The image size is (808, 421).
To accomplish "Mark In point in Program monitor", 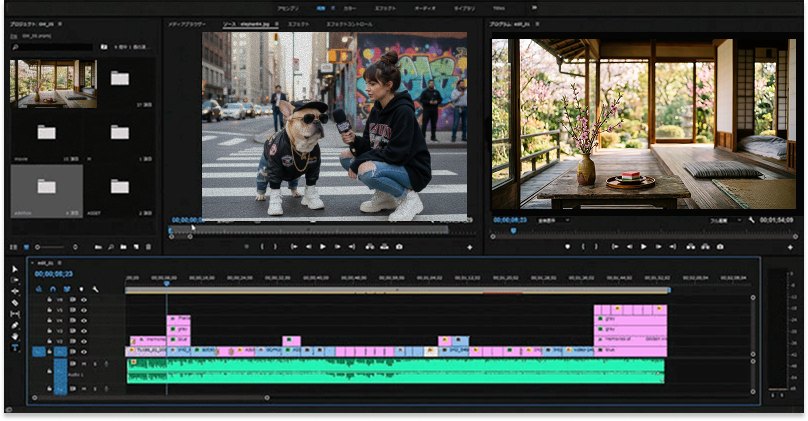I will click(x=583, y=247).
